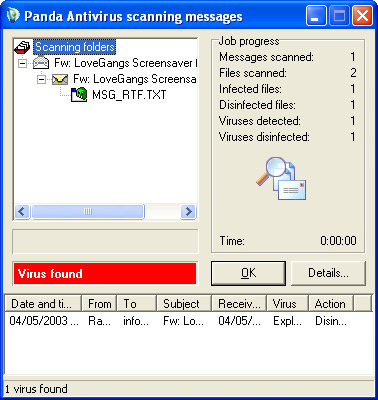Select the top-level Fw: LoveGangs Screensaver folder
Image resolution: width=378 pixels, height=400 pixels.
[x=125, y=63]
